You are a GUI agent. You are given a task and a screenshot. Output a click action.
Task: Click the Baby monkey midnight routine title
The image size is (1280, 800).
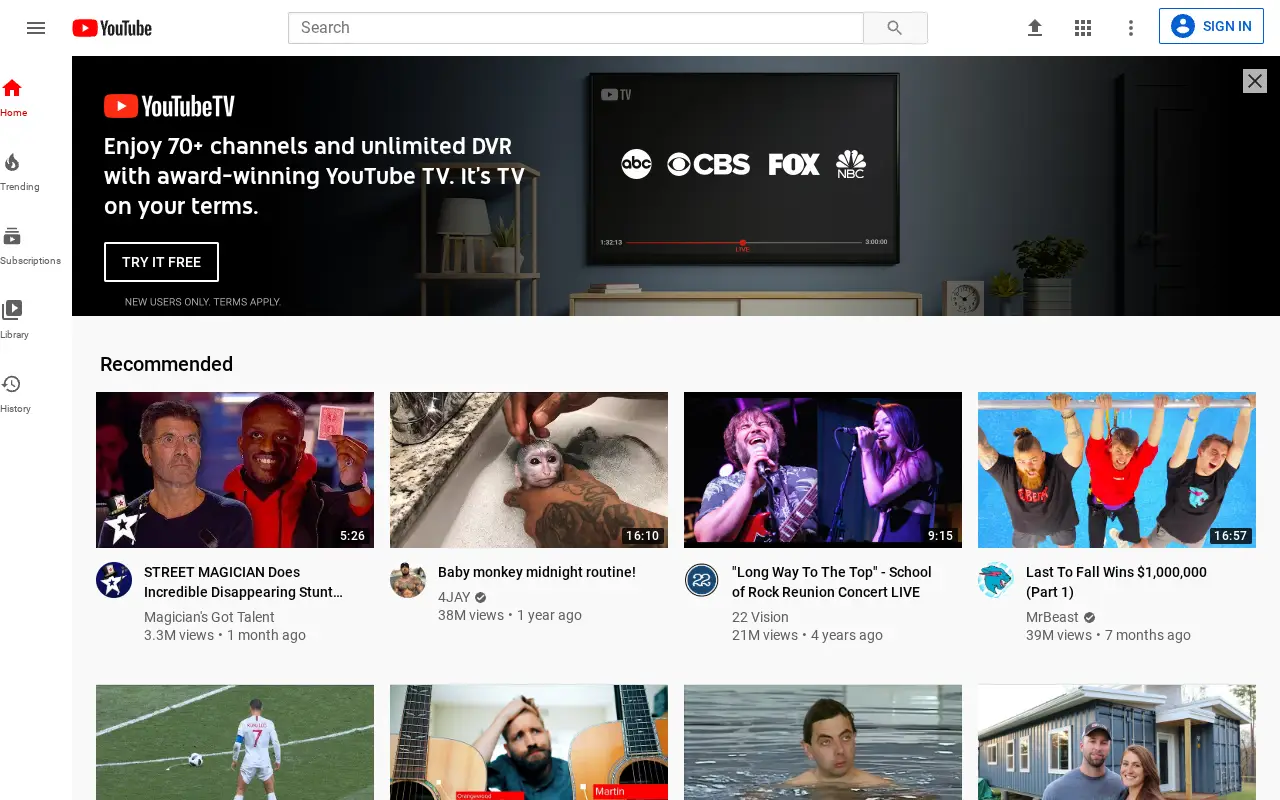[537, 572]
